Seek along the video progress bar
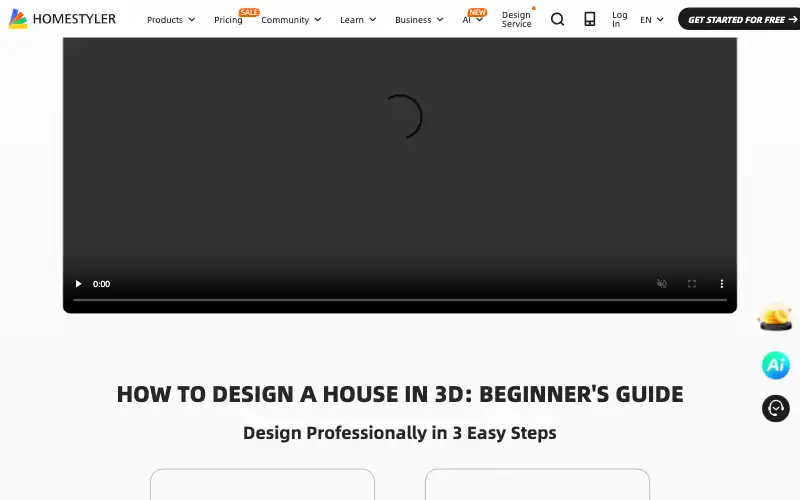This screenshot has height=500, width=800. coord(399,300)
